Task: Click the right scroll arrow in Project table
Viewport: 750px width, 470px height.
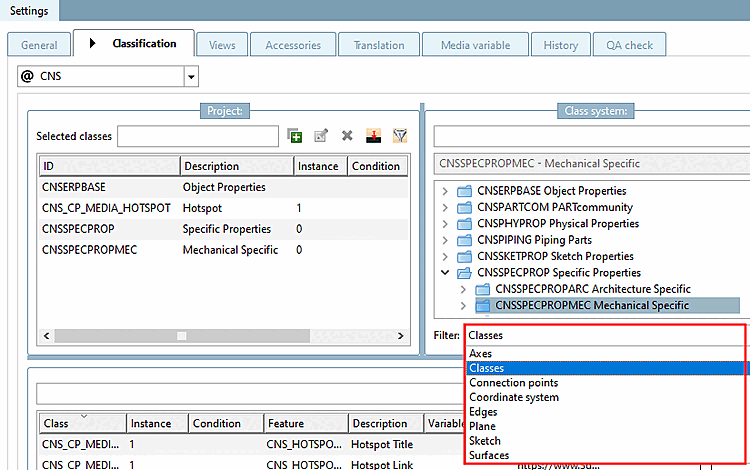Action: pos(401,336)
